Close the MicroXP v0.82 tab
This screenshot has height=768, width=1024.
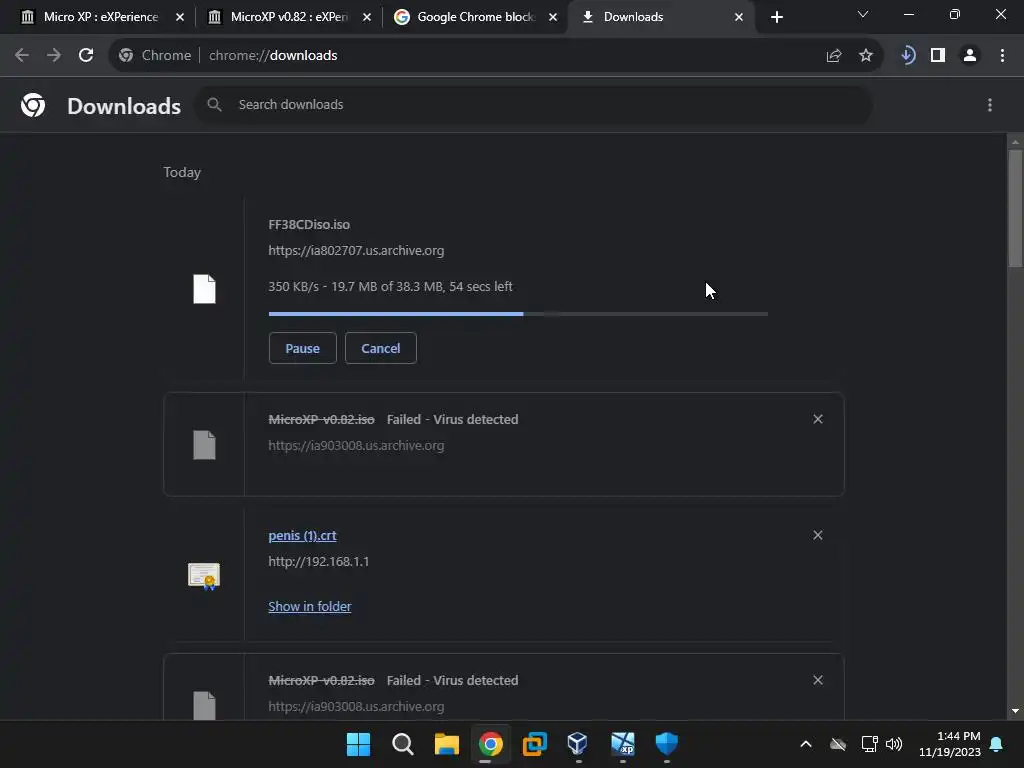point(367,17)
